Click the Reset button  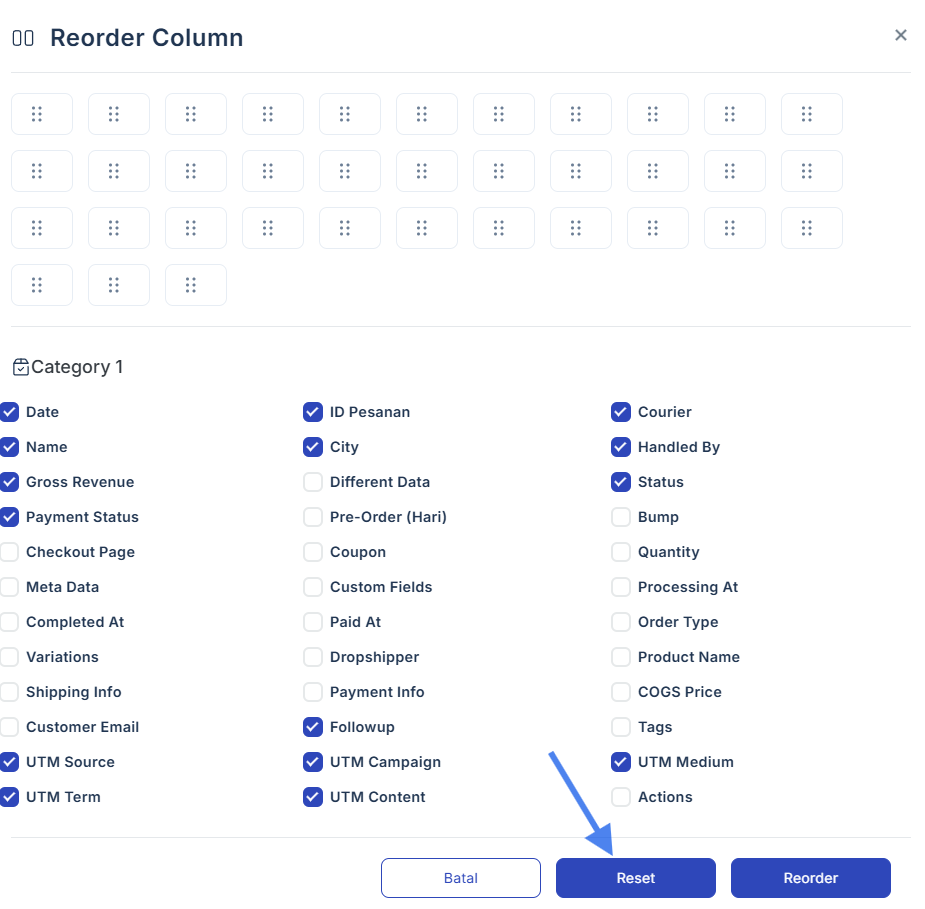tap(636, 878)
